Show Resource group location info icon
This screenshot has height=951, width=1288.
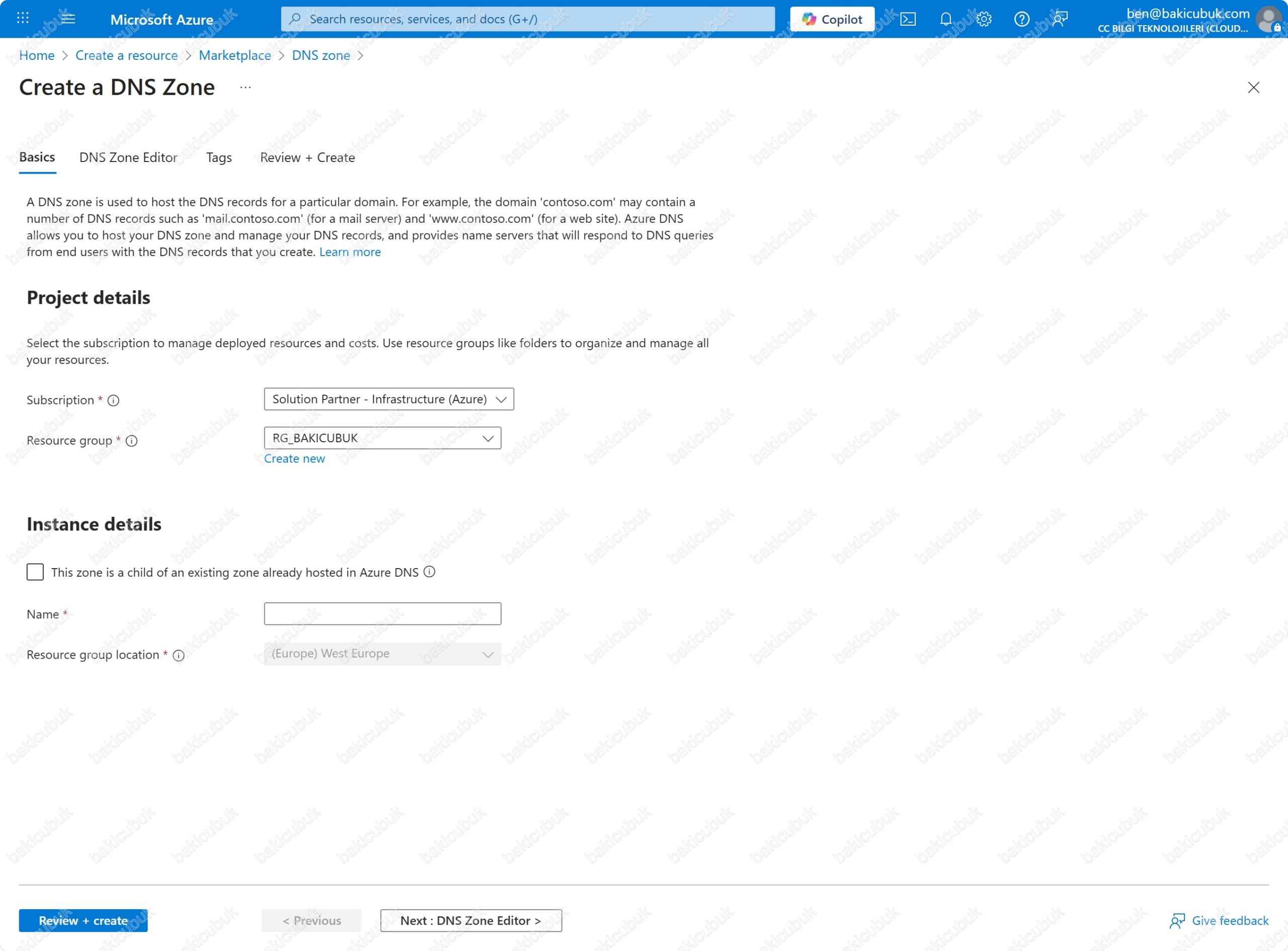click(x=179, y=656)
